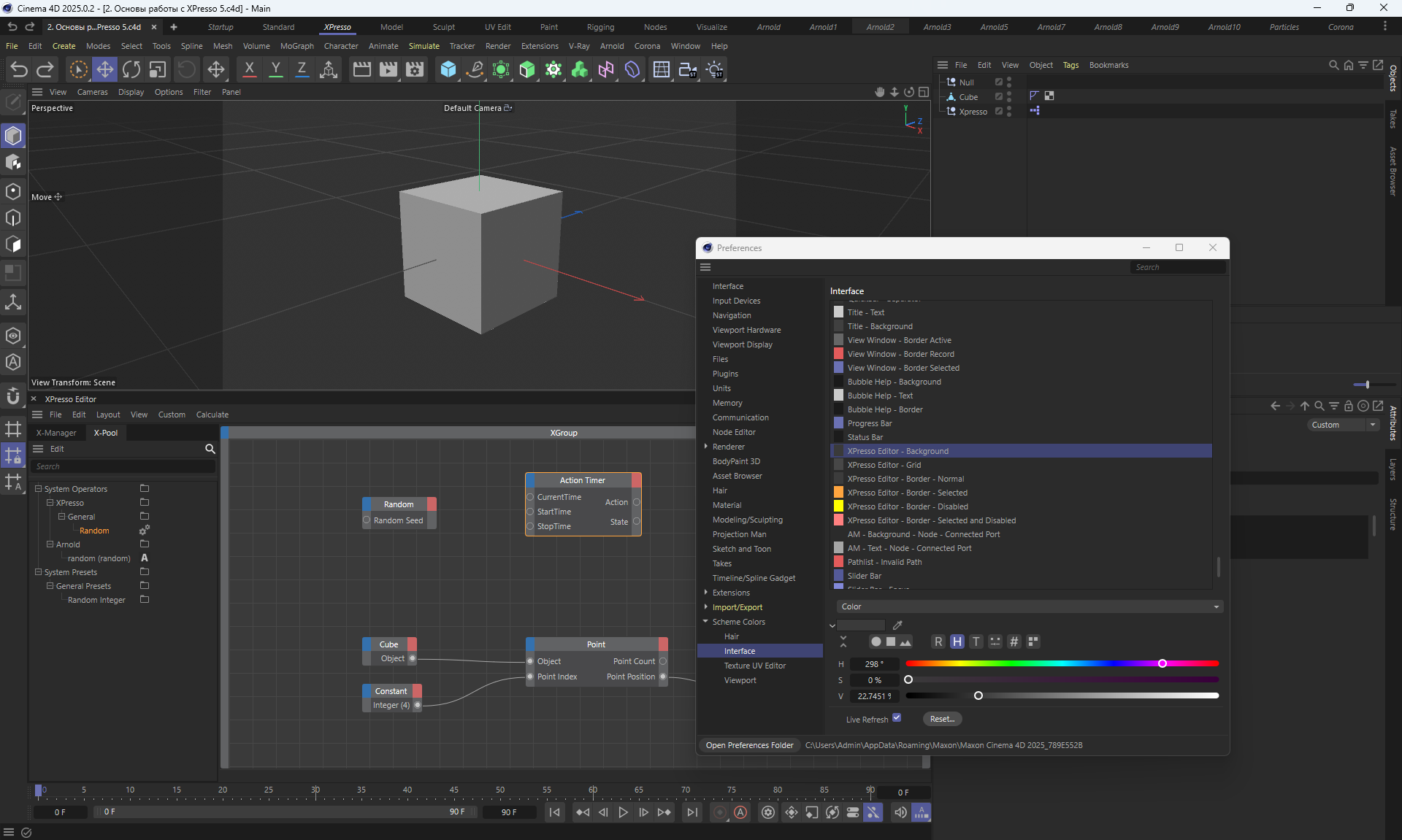The height and width of the screenshot is (840, 1402).
Task: Click the Cube primitive icon in toolbar
Action: 448,69
